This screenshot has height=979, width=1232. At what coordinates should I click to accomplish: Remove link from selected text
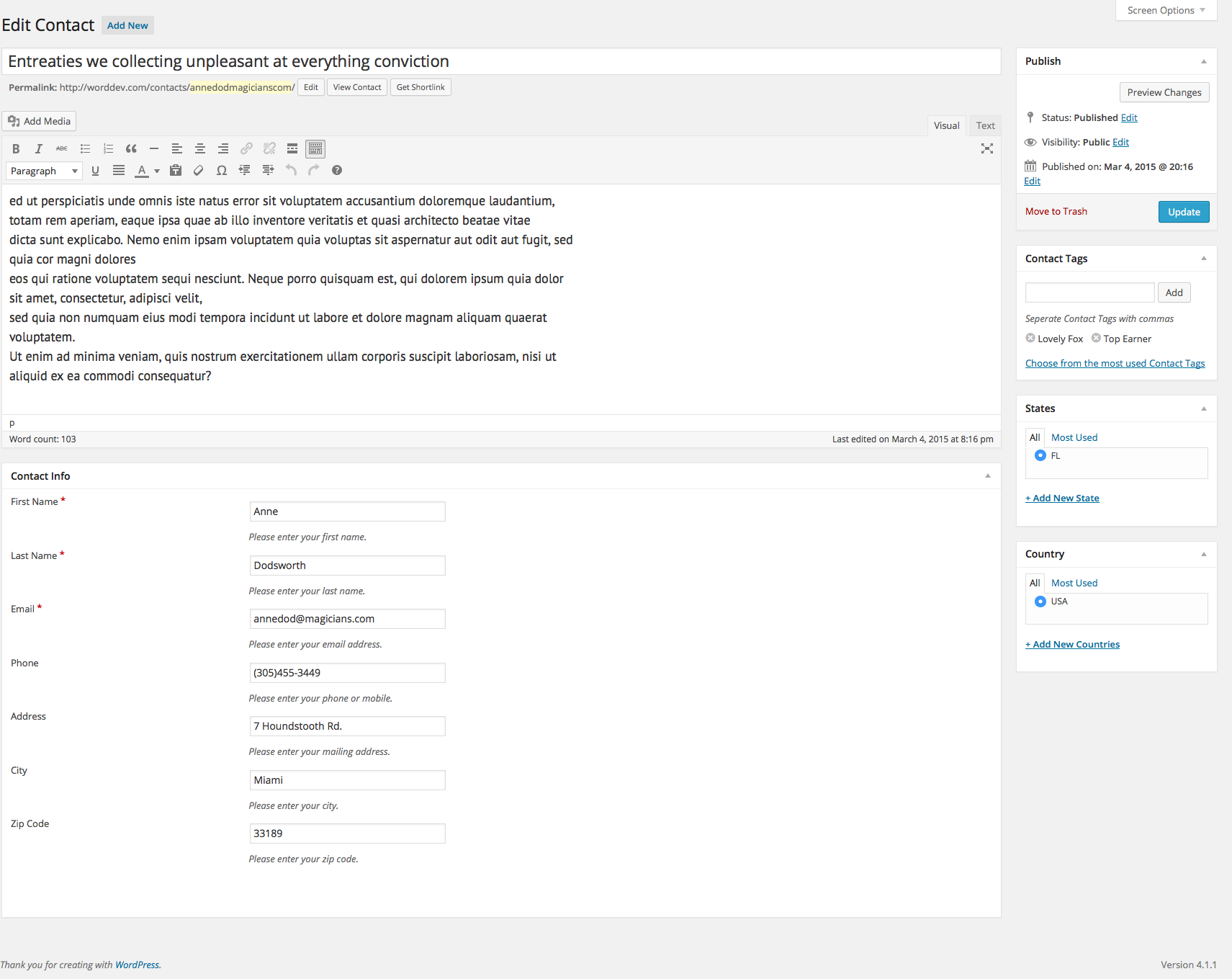(x=269, y=148)
